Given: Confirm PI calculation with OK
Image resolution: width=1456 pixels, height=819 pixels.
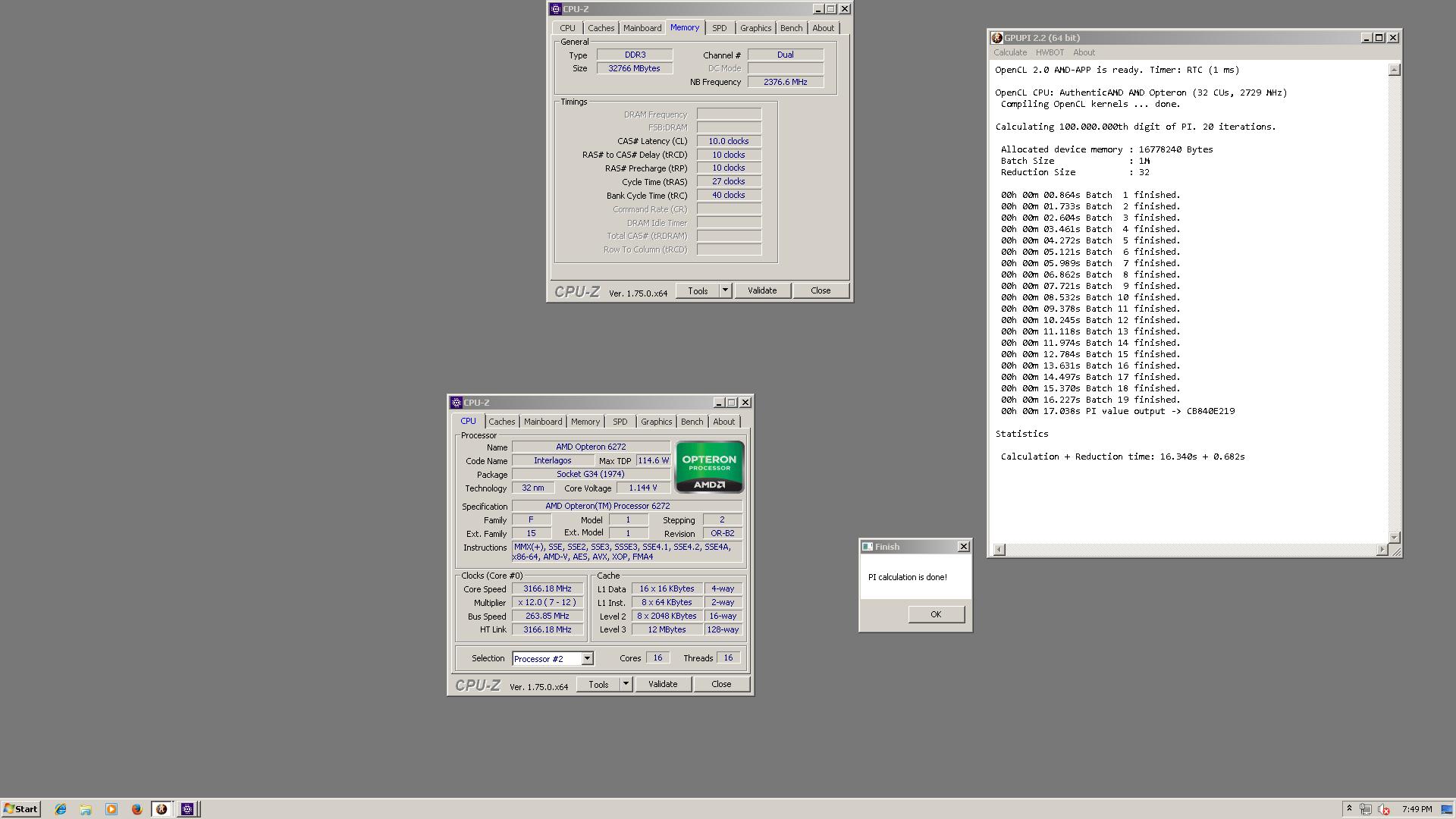Looking at the screenshot, I should [936, 614].
